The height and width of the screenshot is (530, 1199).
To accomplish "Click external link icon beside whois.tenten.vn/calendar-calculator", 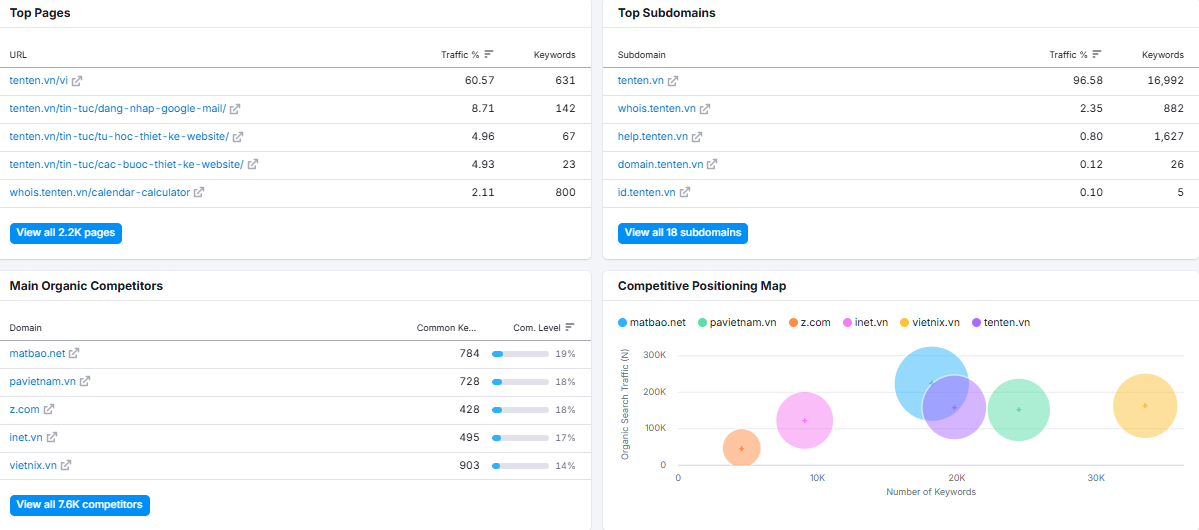I will point(199,193).
